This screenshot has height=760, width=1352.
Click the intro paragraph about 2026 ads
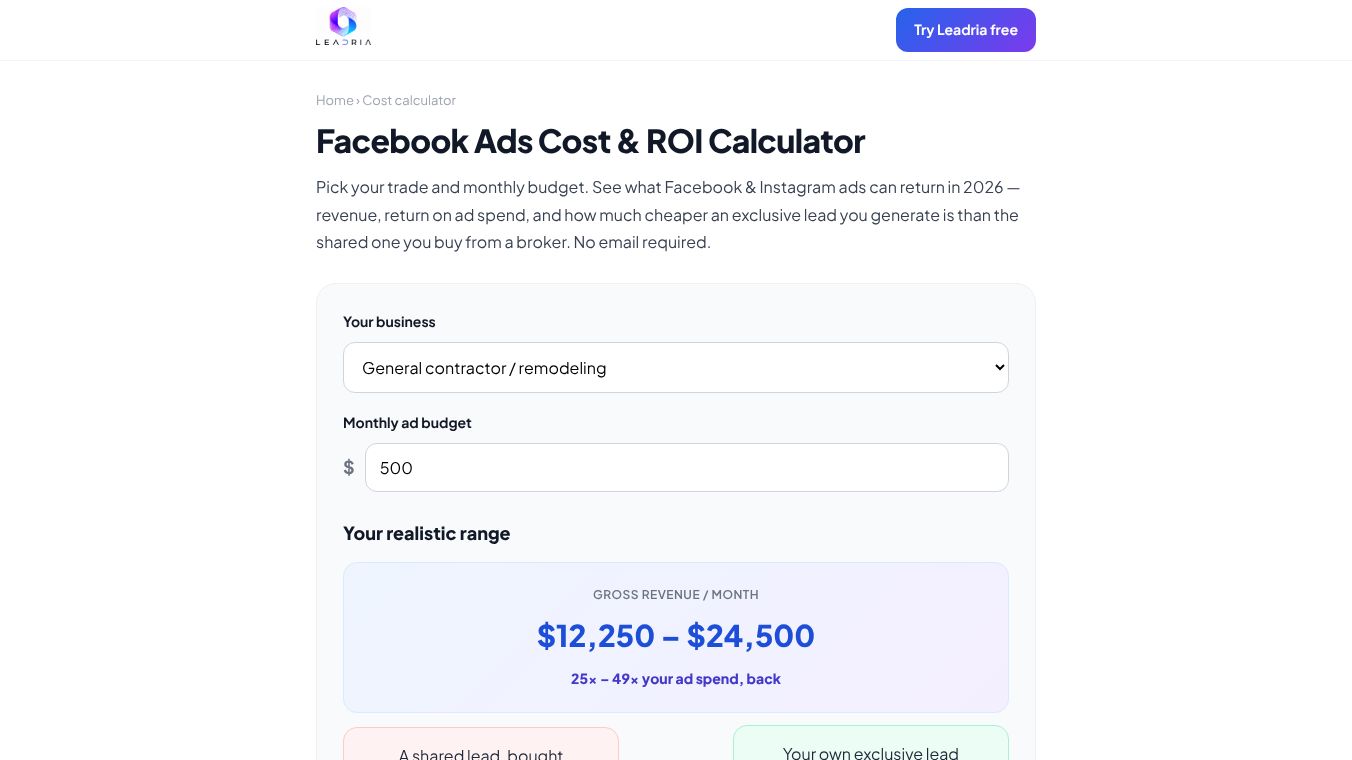click(x=668, y=215)
